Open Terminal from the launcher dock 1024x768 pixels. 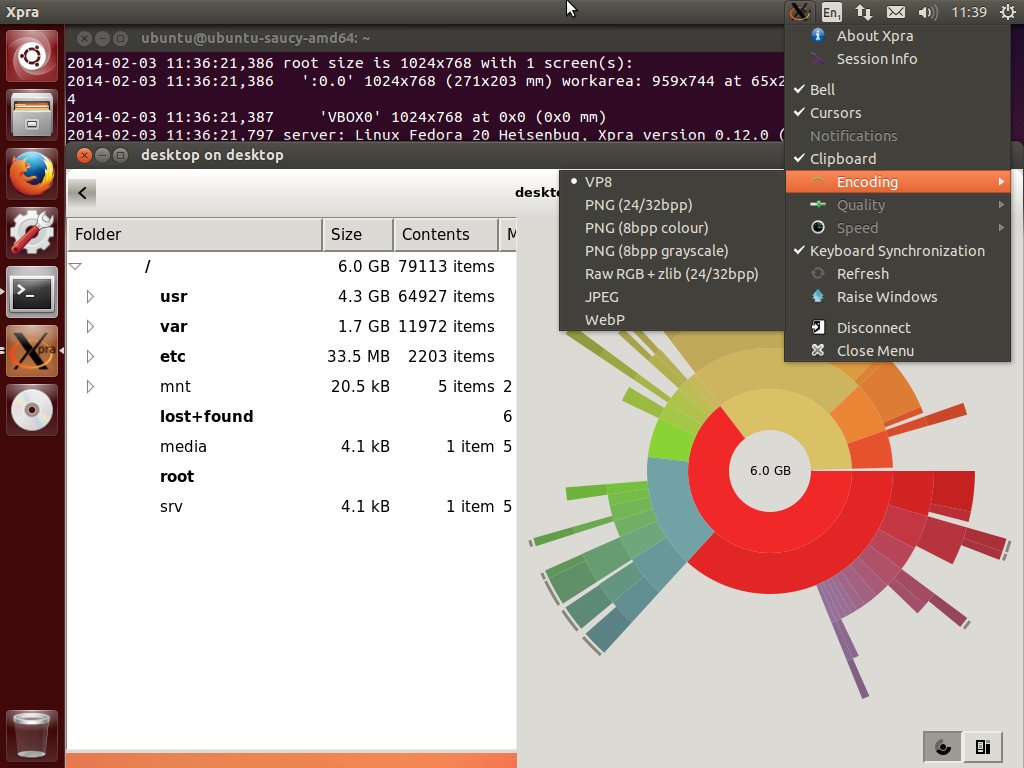pyautogui.click(x=31, y=292)
